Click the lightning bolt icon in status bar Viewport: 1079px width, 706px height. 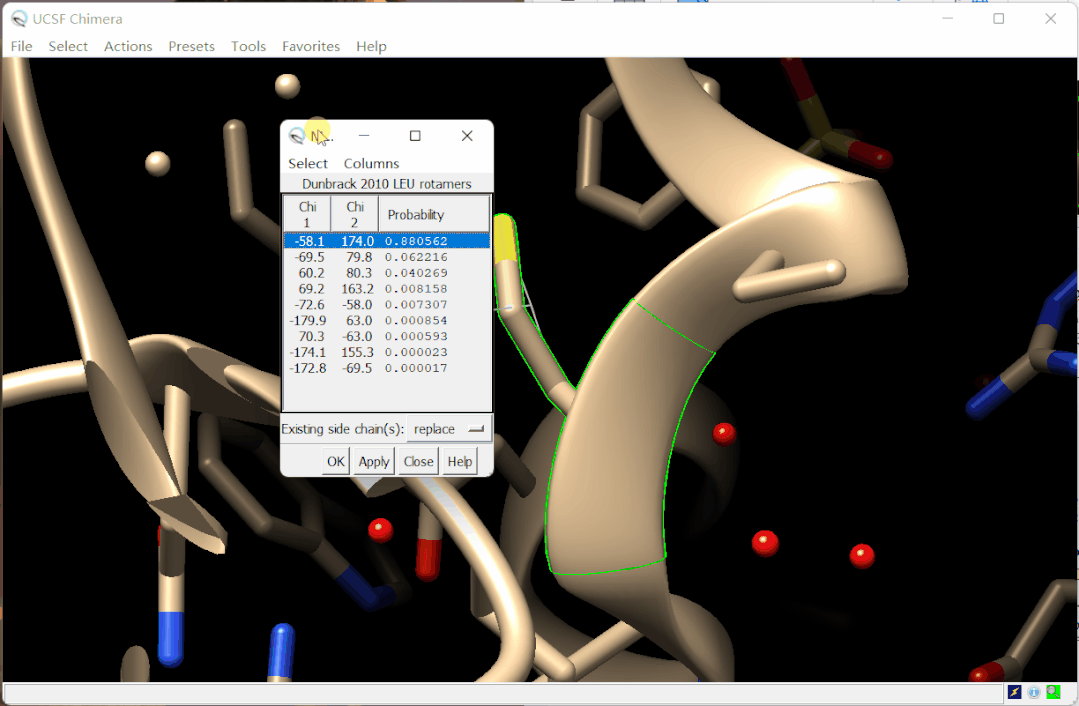pos(1015,692)
